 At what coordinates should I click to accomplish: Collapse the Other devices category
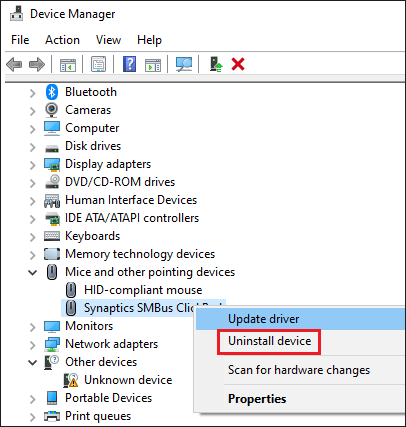click(33, 362)
